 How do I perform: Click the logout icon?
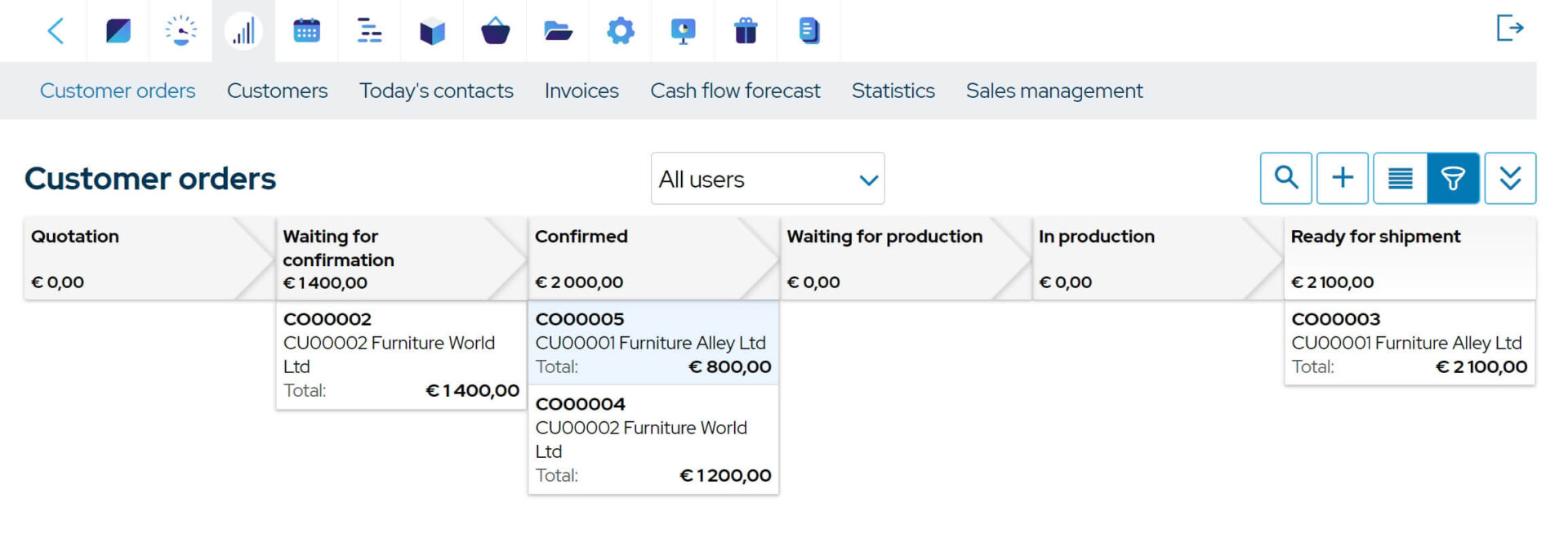click(x=1509, y=29)
